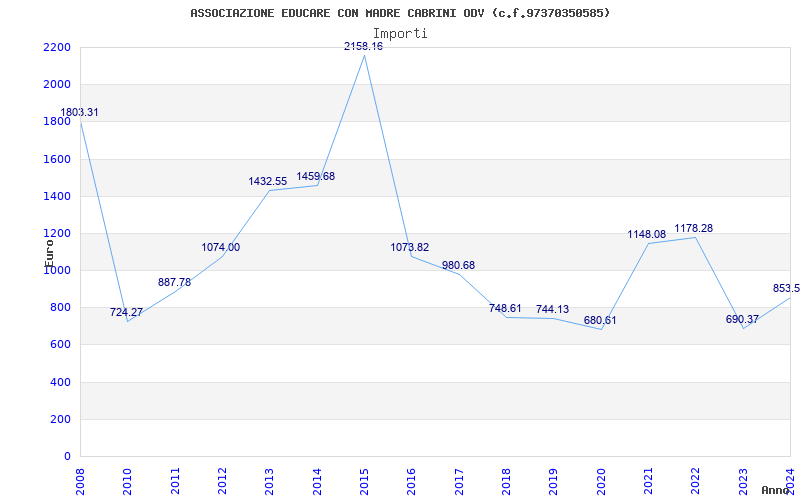
Task: Click the x-axis year 2018
Action: click(506, 481)
